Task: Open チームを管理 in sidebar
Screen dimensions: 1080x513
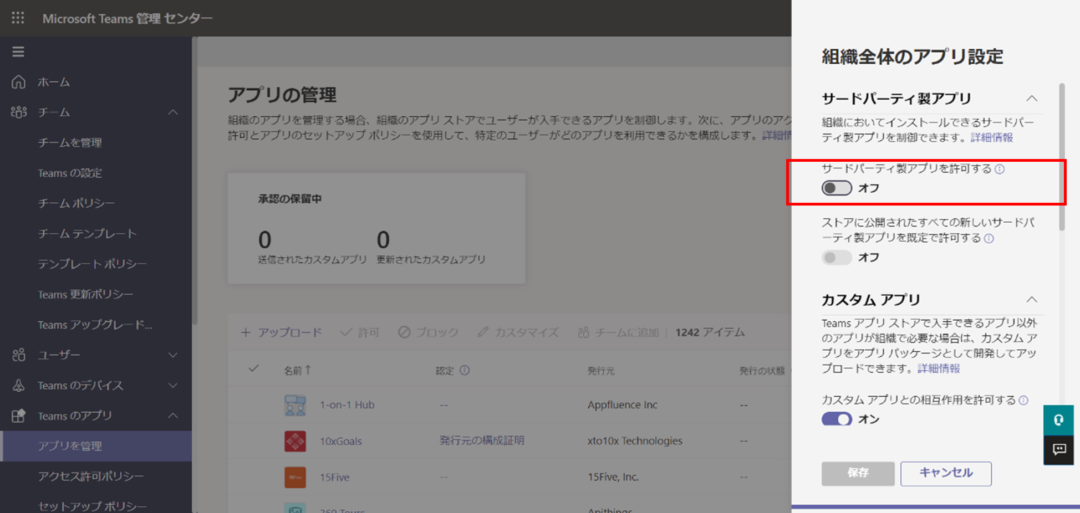Action: 70,143
